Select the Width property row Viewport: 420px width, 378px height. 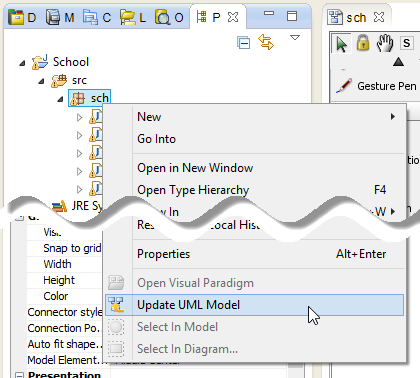click(57, 264)
